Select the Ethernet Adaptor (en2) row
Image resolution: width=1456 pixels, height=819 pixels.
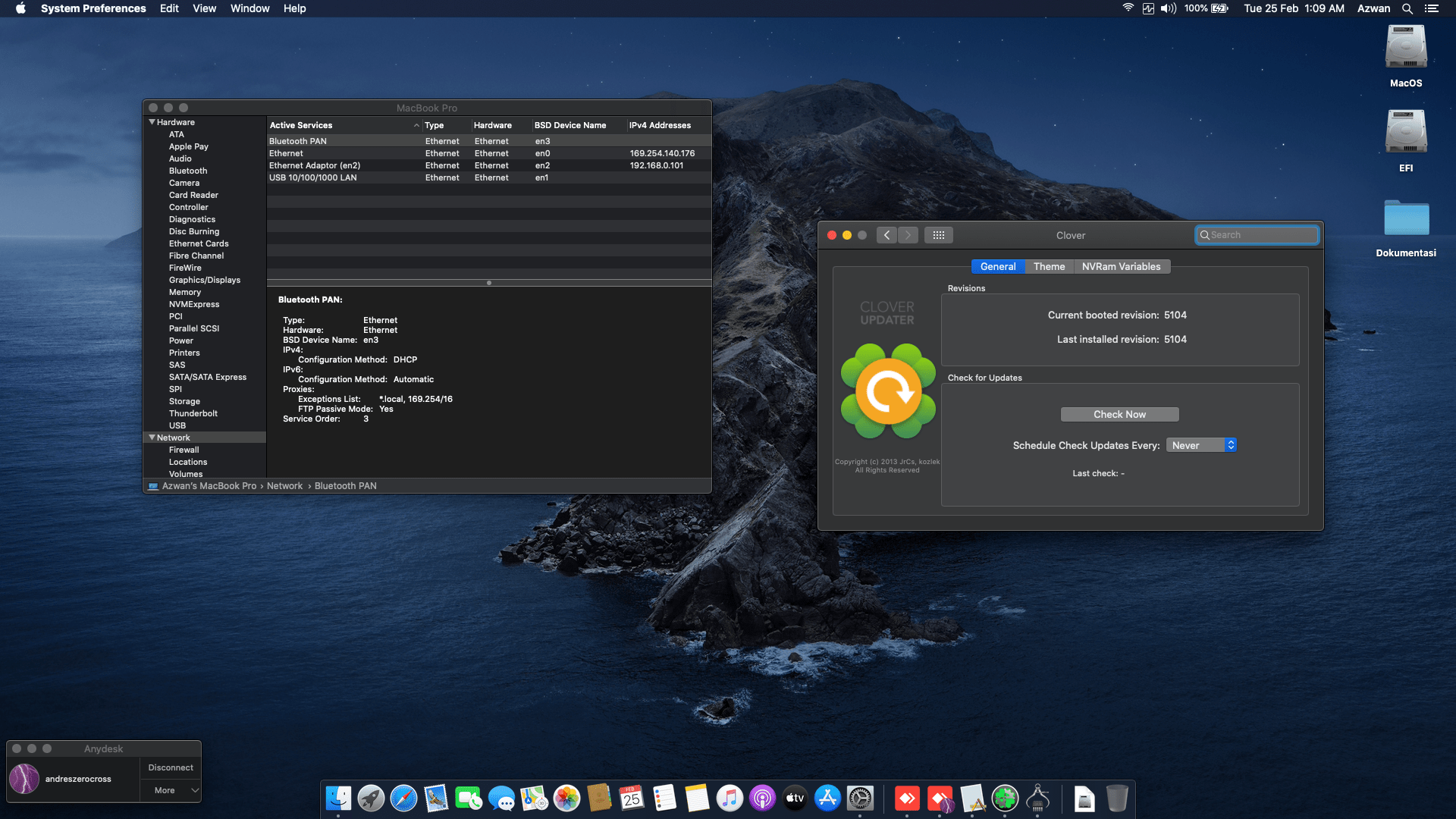click(489, 165)
